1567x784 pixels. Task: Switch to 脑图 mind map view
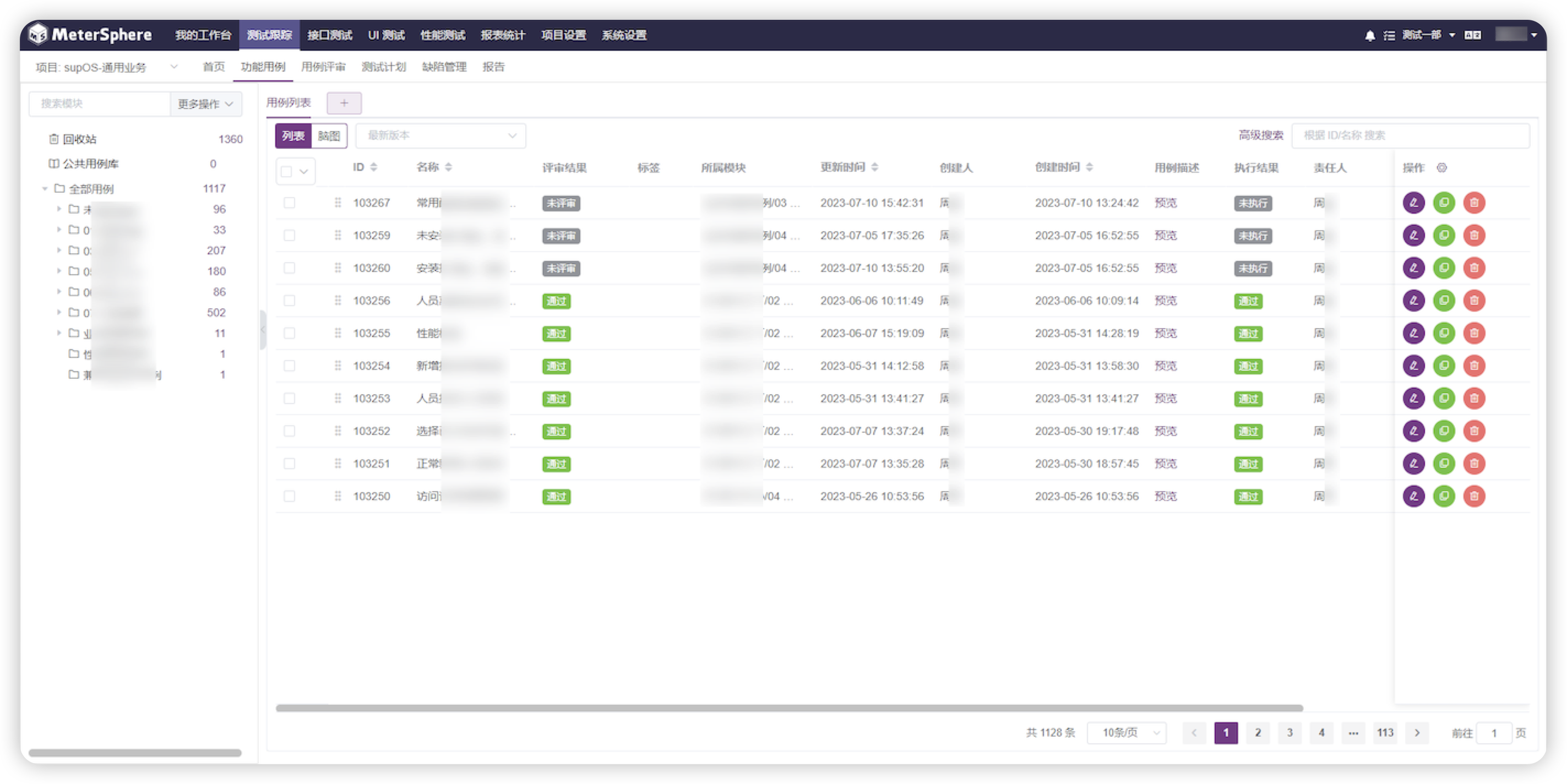coord(329,135)
